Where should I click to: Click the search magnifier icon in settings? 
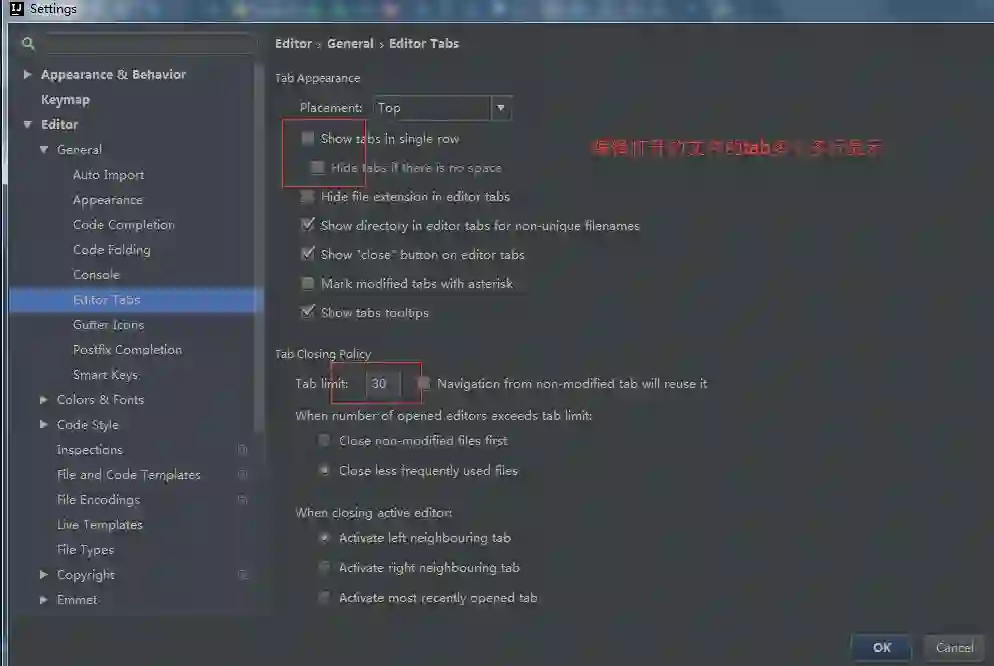click(28, 43)
